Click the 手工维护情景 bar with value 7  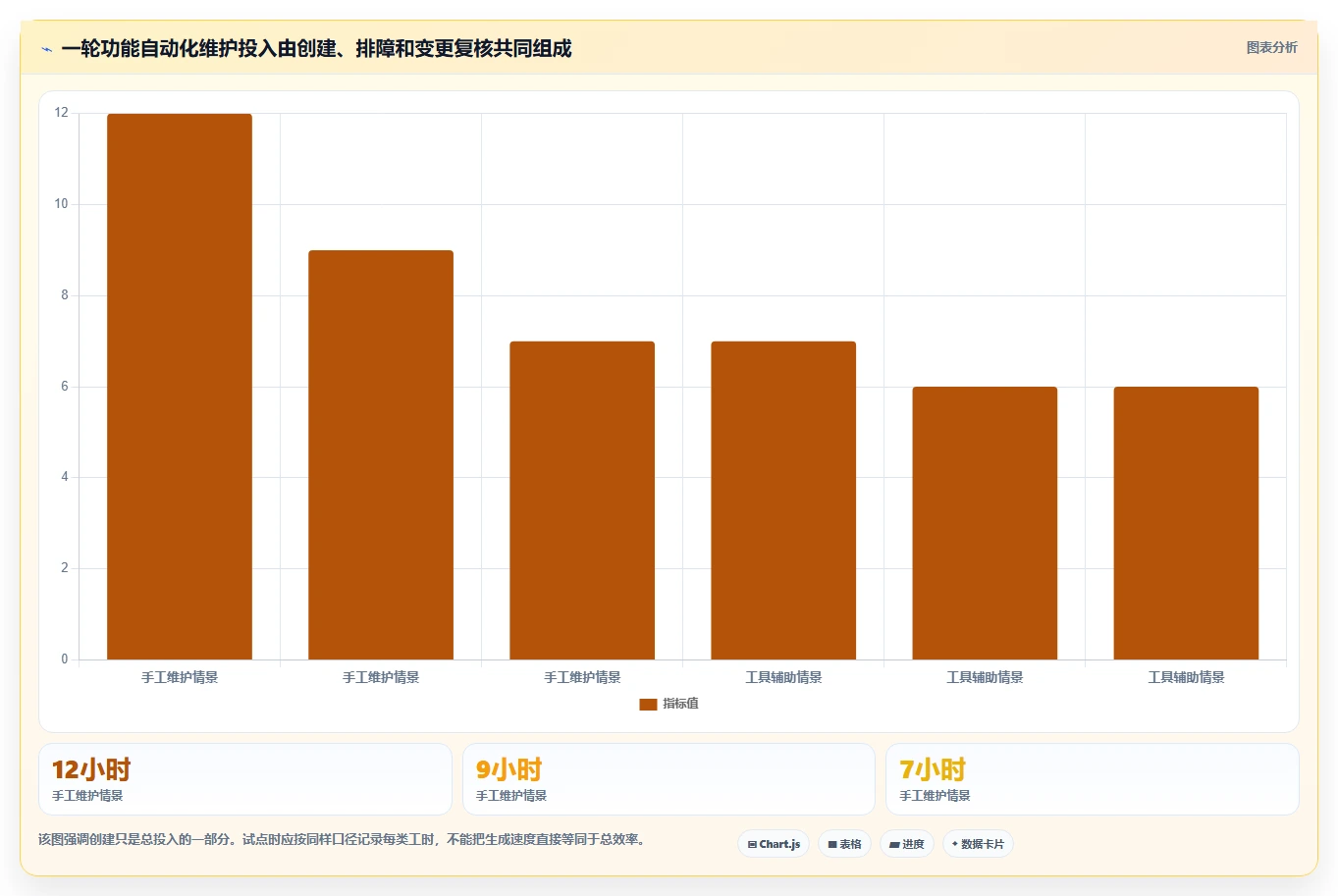coord(582,501)
